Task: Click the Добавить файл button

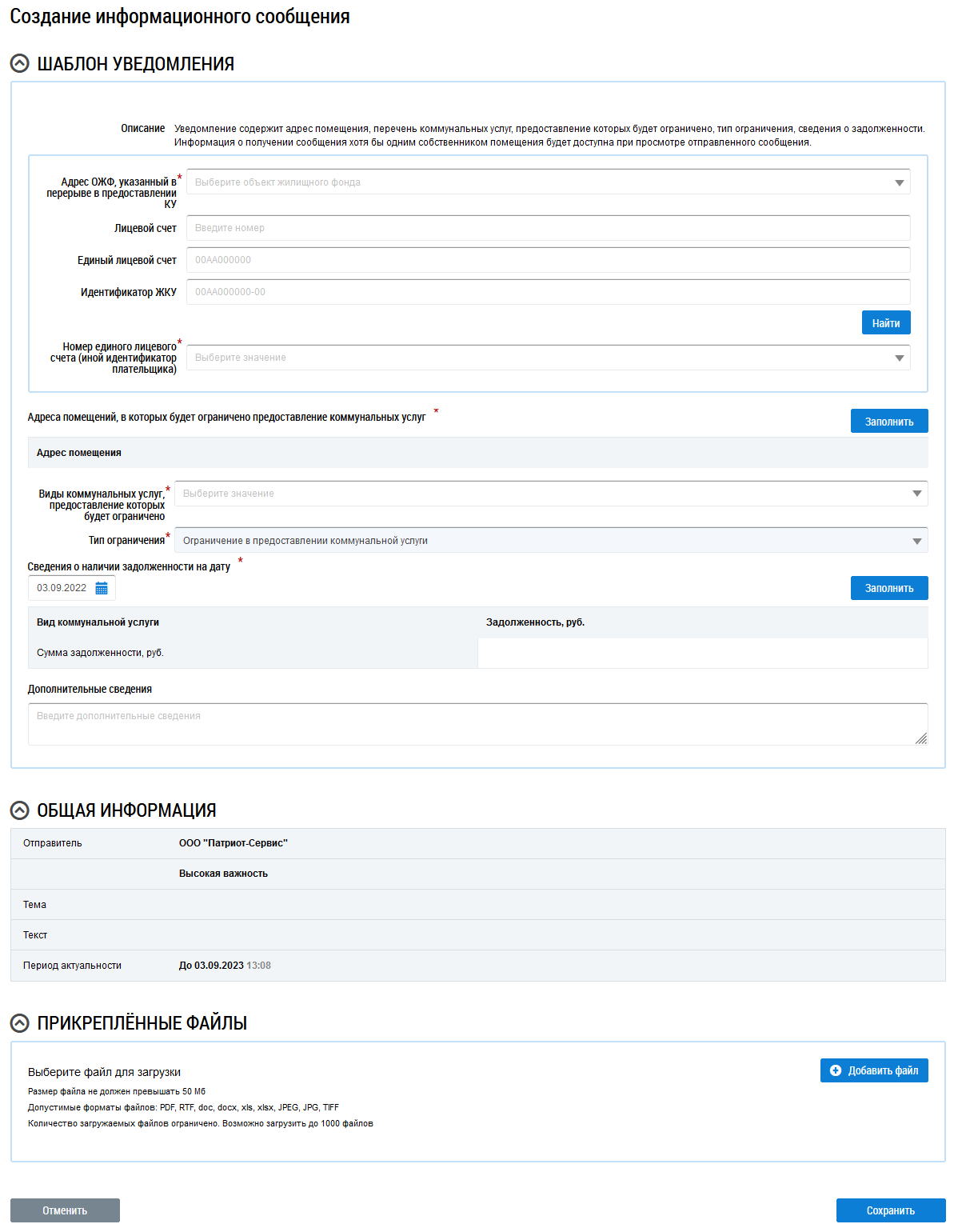Action: coord(873,1070)
